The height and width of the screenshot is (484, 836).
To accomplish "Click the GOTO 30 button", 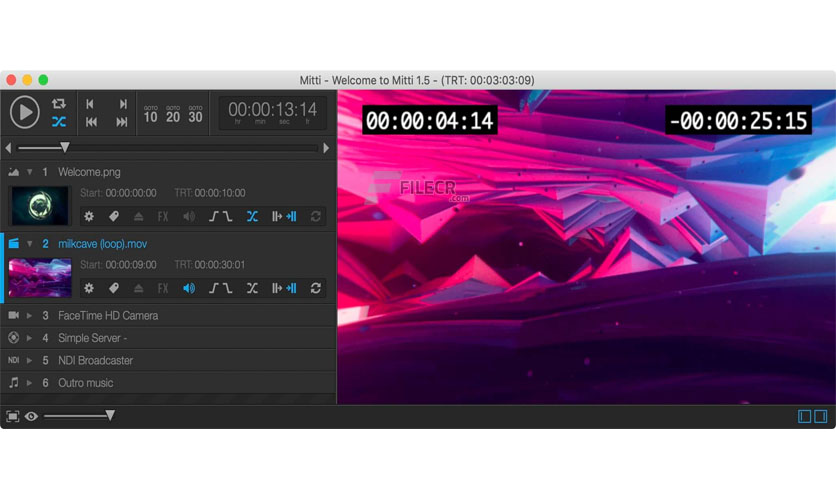I will (x=195, y=114).
